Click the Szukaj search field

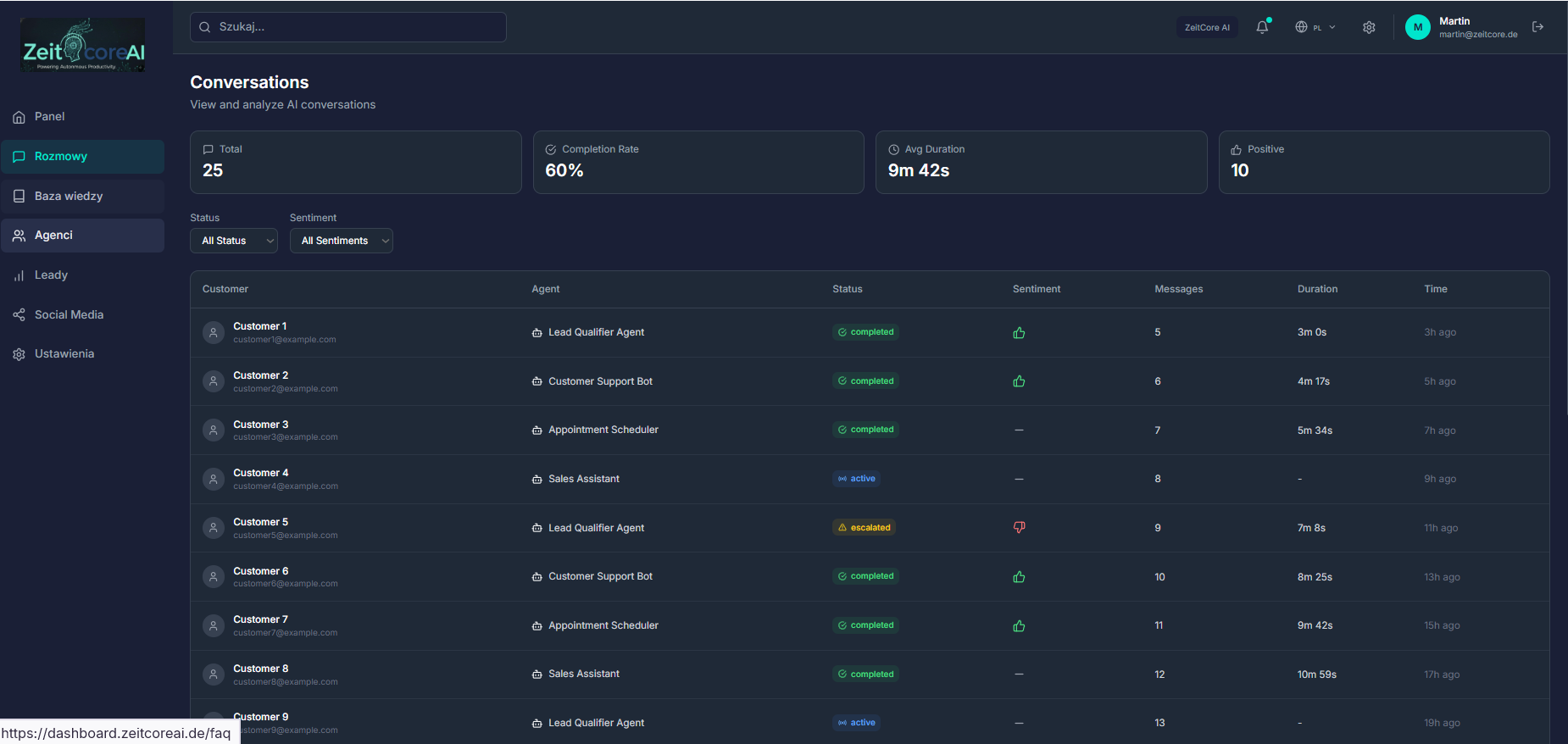click(x=348, y=27)
